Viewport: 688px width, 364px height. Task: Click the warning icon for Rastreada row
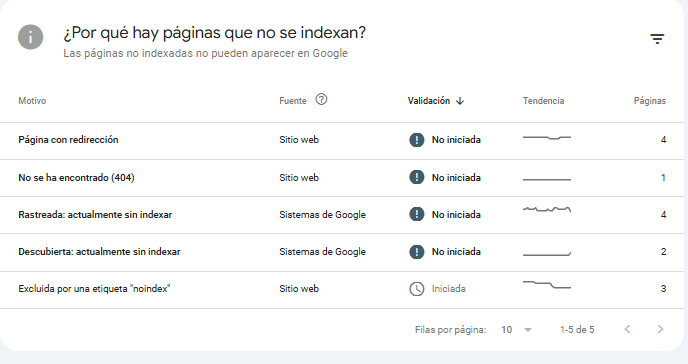coord(416,214)
